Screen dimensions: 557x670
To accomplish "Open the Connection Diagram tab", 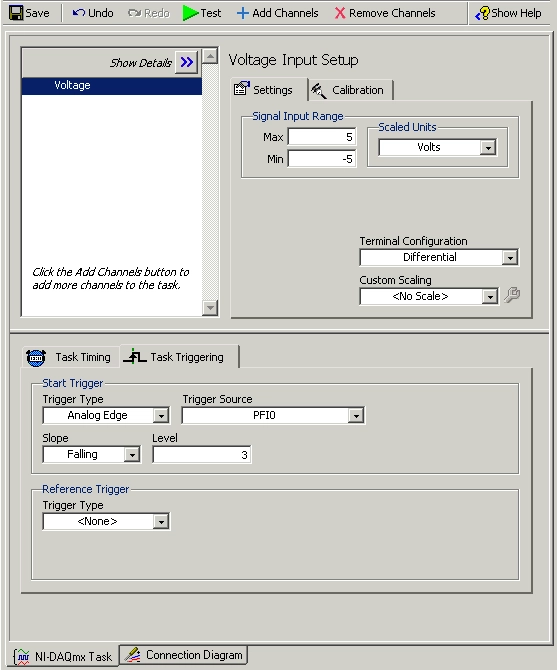I will 184,655.
